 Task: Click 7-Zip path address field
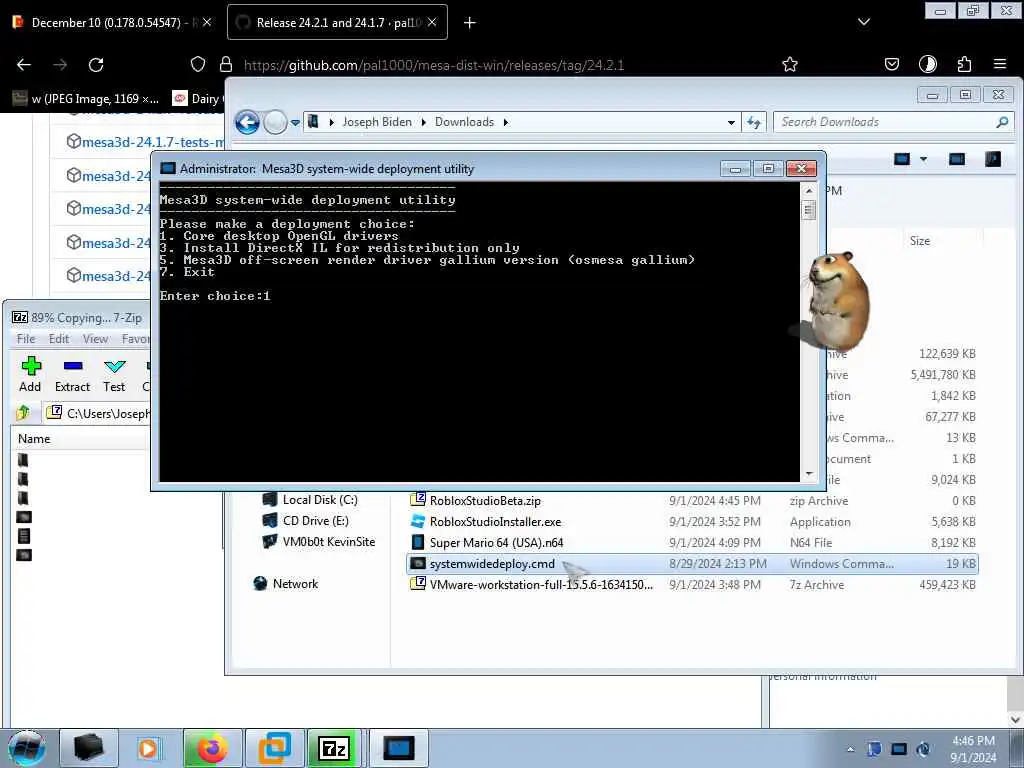98,413
